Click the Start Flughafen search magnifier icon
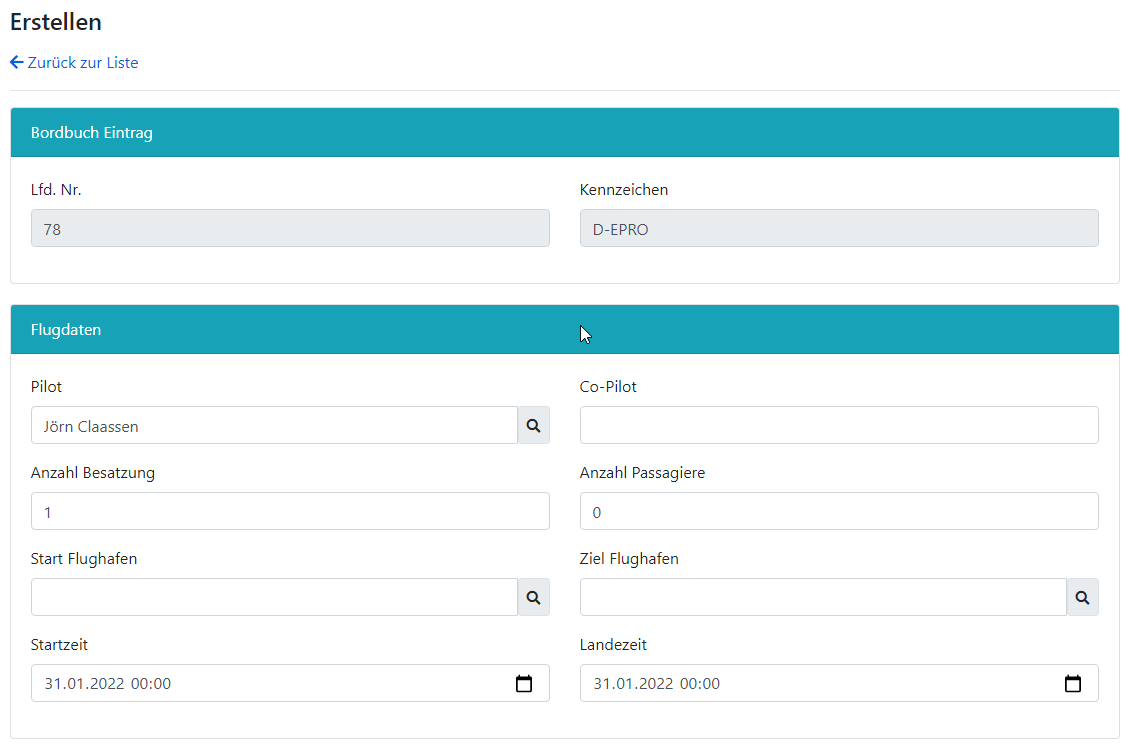 pos(533,598)
